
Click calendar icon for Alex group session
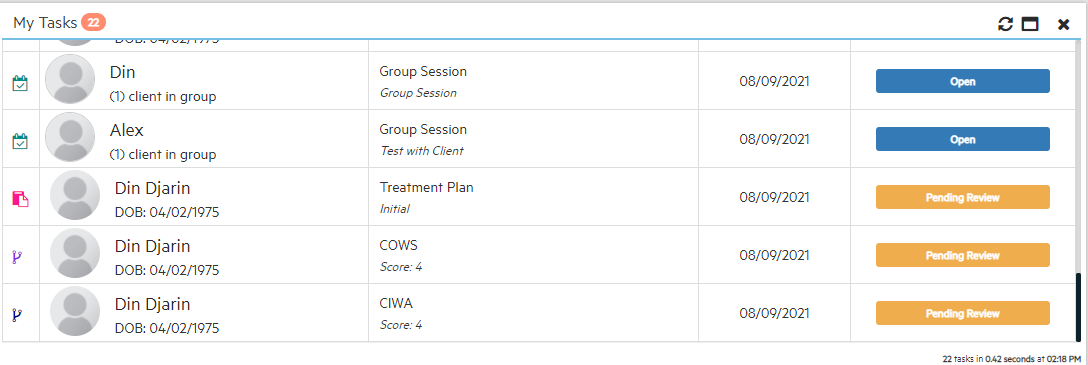point(20,142)
